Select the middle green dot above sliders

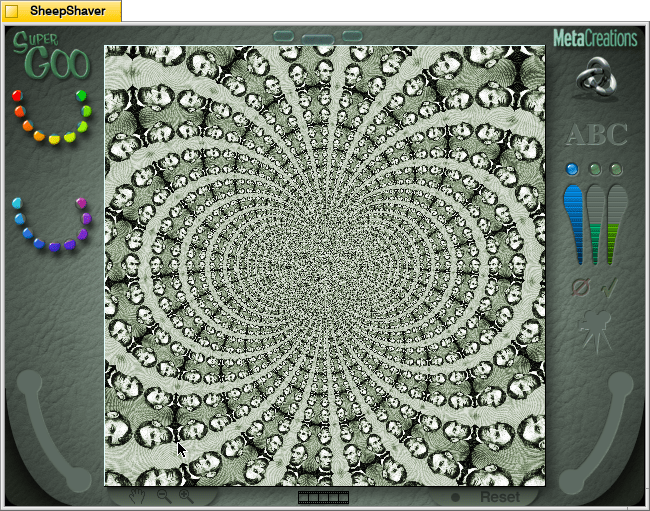pyautogui.click(x=595, y=169)
